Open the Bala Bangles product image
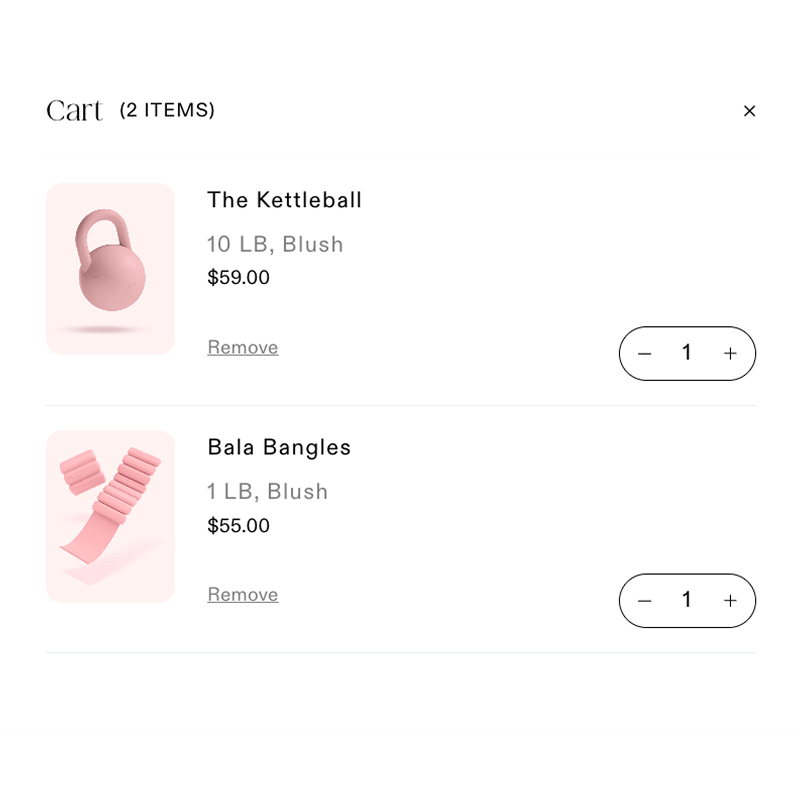 tap(111, 516)
